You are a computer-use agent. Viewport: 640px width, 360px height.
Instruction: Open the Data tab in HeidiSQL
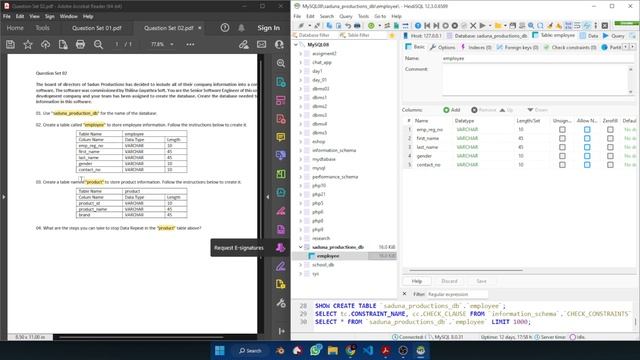point(589,36)
